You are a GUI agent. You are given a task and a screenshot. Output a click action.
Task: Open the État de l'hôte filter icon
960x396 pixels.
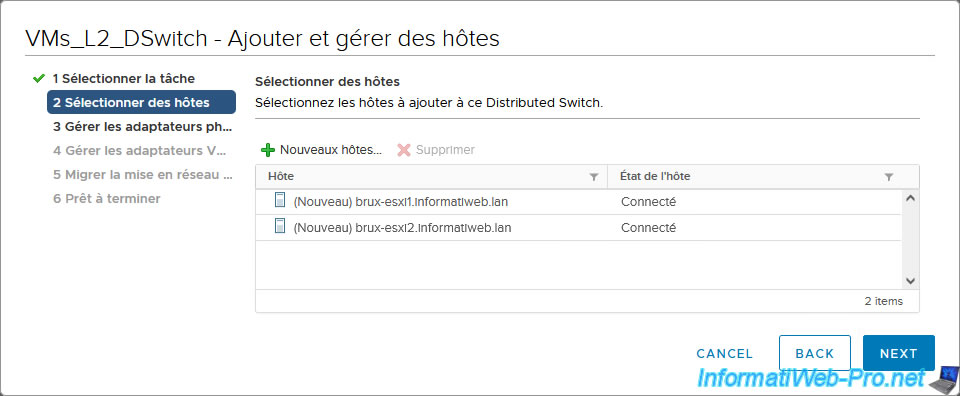(889, 177)
